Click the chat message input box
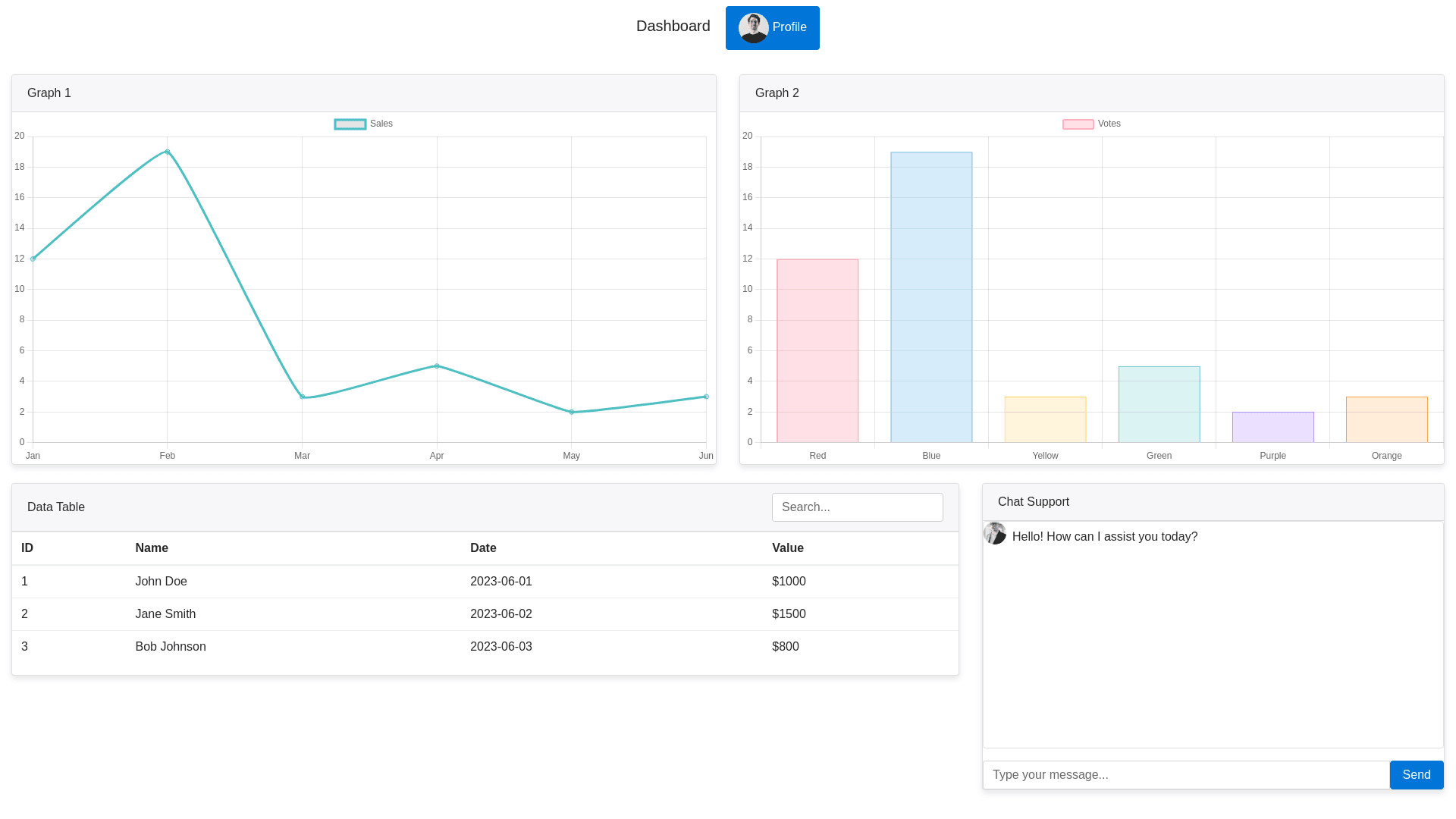 pyautogui.click(x=1186, y=775)
